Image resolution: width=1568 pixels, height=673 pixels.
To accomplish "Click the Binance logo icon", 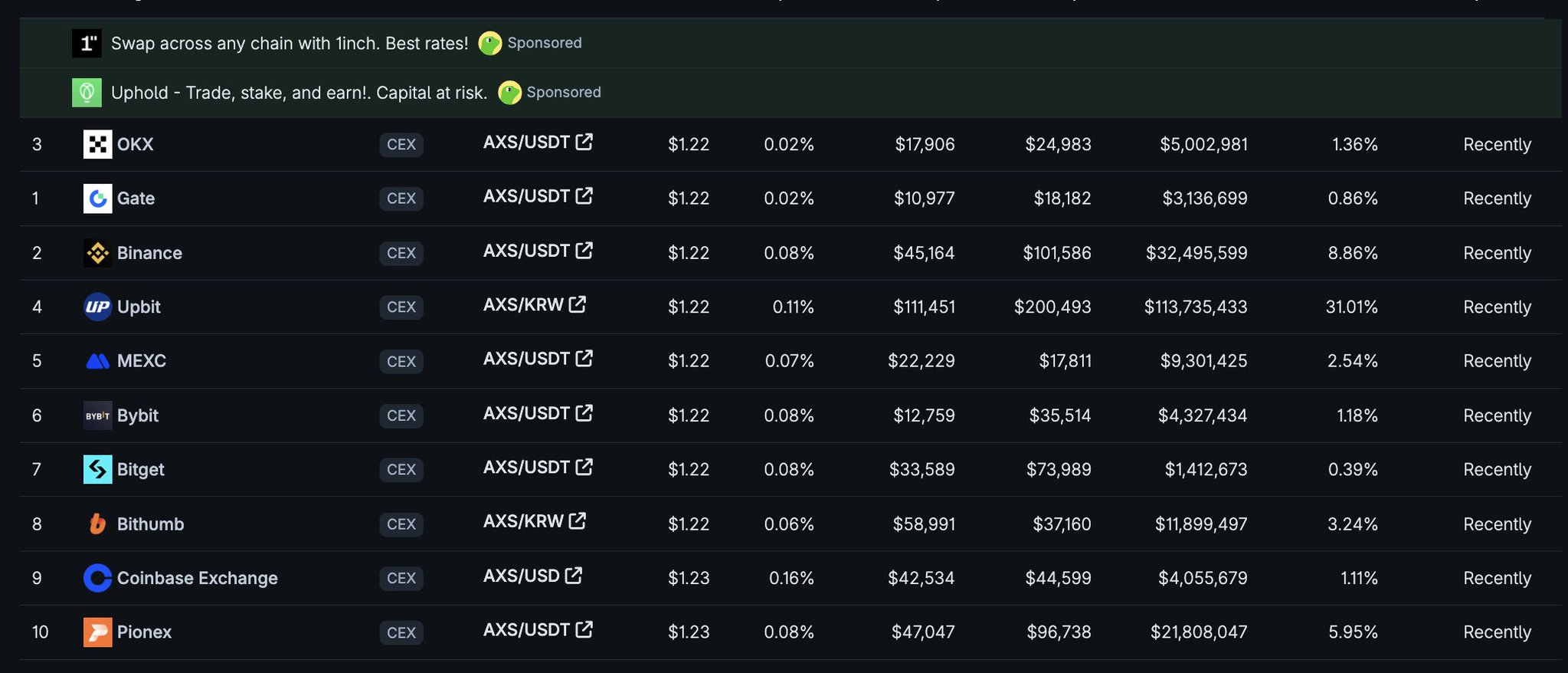I will [97, 253].
